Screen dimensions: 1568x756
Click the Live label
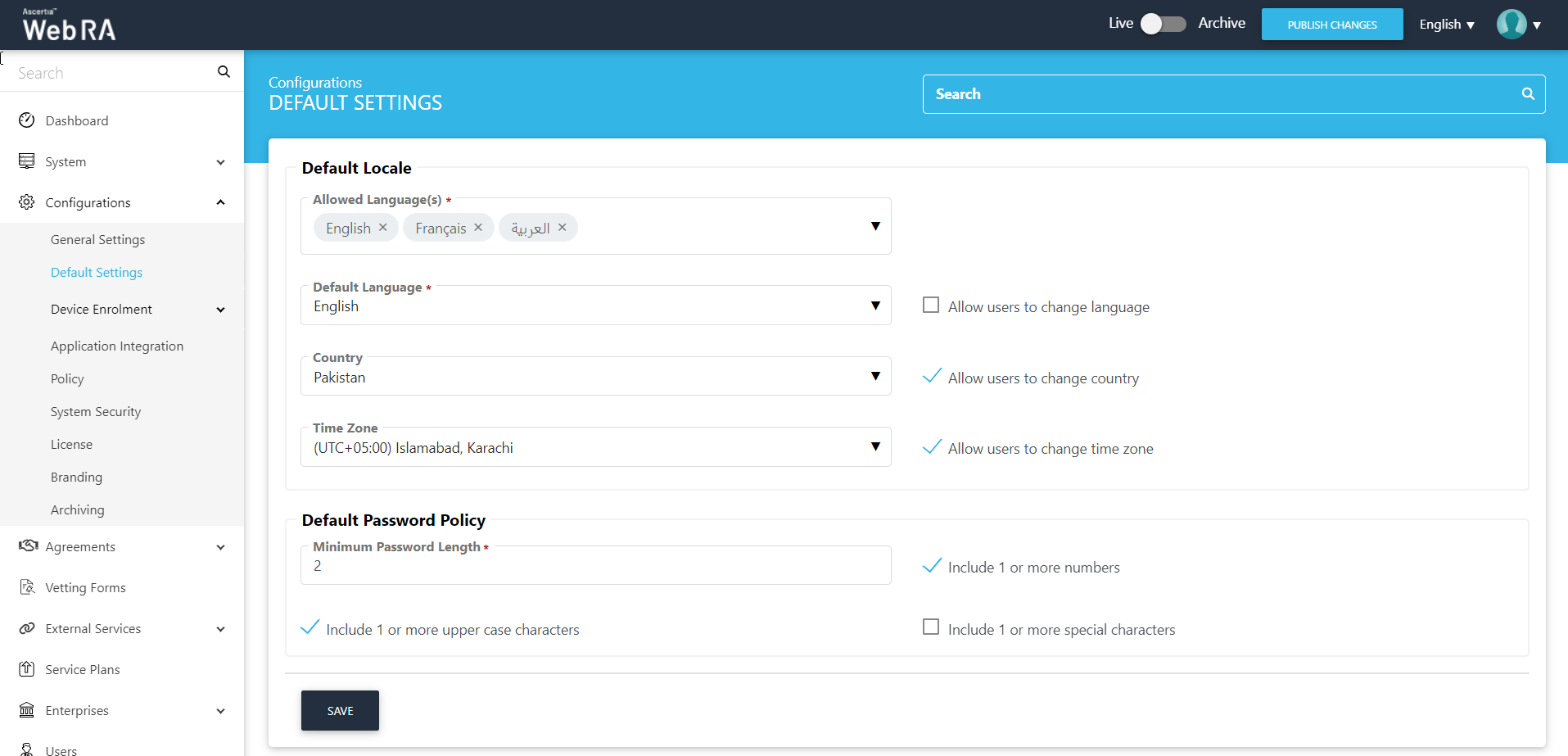tap(1121, 23)
